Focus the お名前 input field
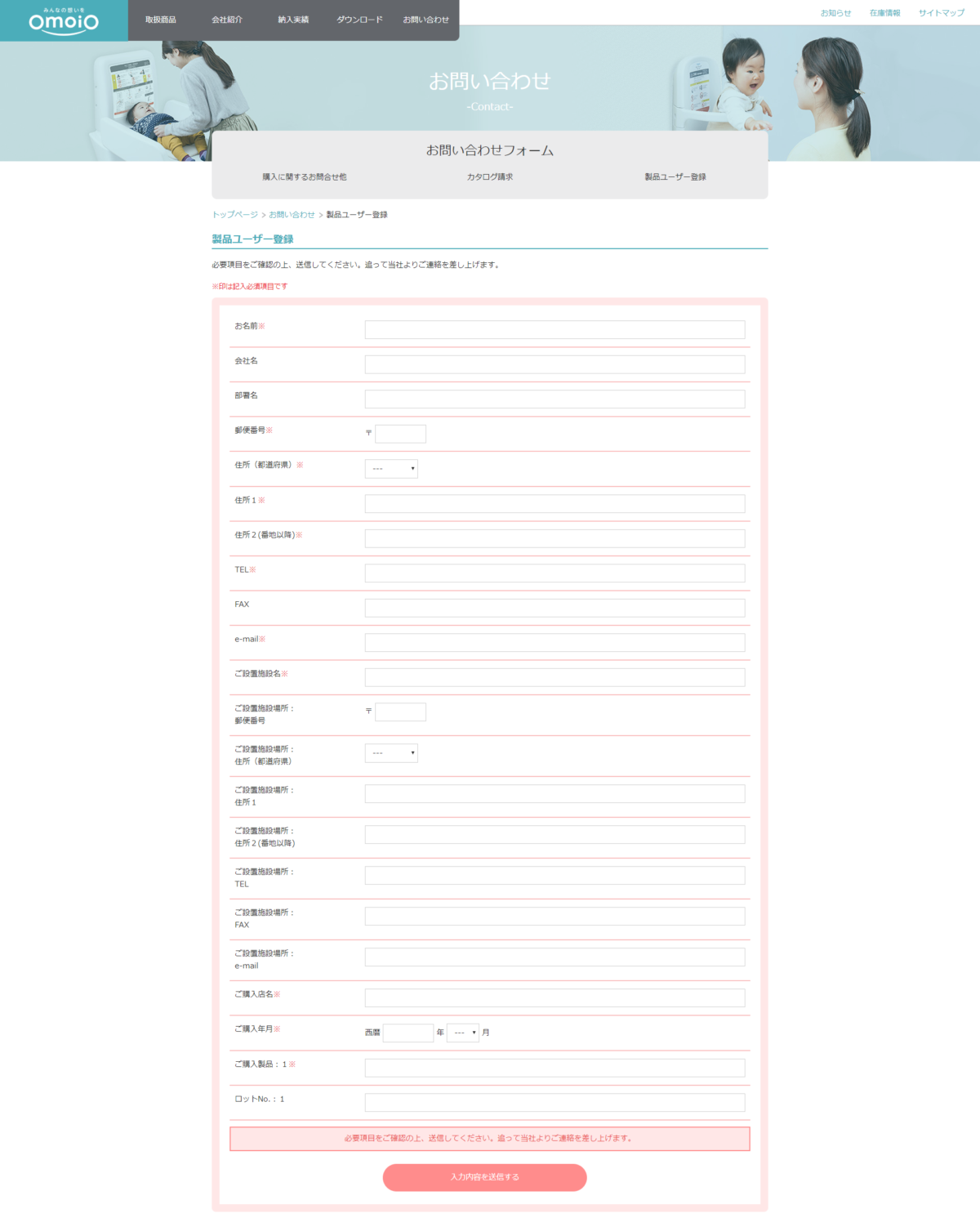980x1218 pixels. click(555, 329)
